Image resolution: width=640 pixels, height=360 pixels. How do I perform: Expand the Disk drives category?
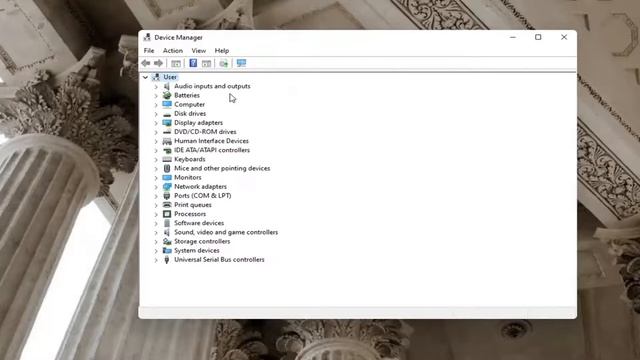tap(156, 114)
